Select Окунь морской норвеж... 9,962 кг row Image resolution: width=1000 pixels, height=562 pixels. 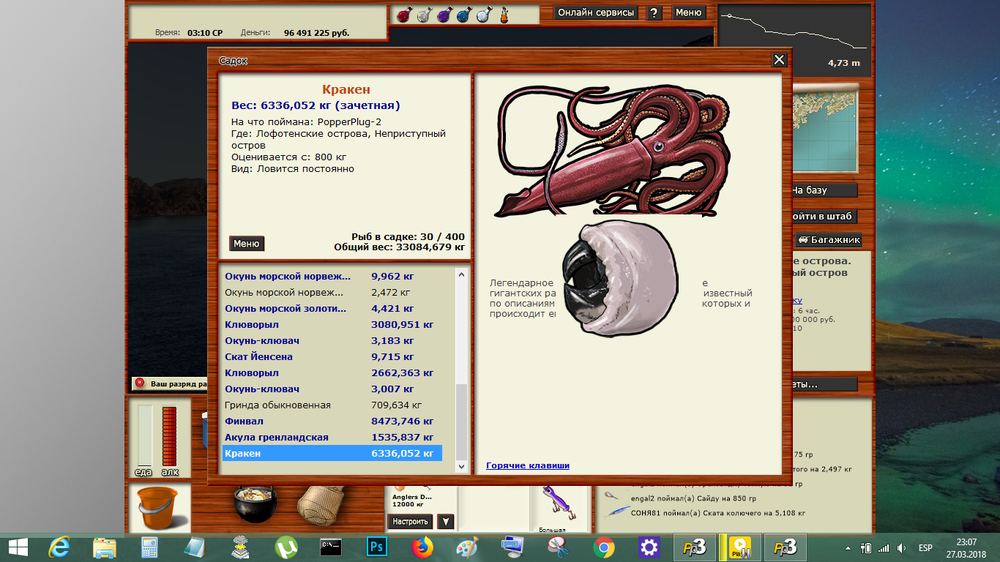pyautogui.click(x=332, y=276)
